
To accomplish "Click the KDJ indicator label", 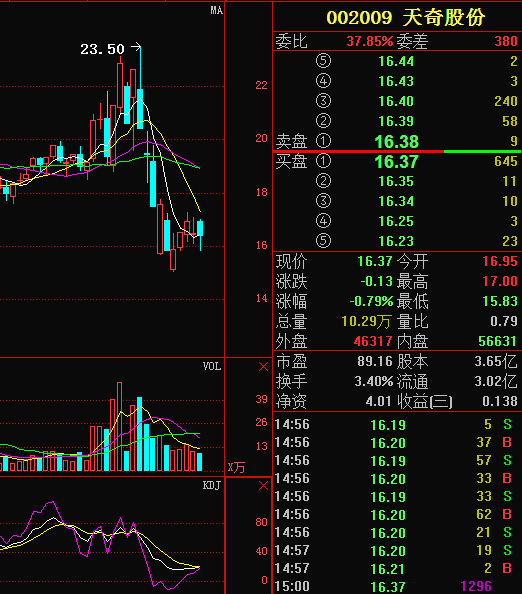I will coord(211,485).
